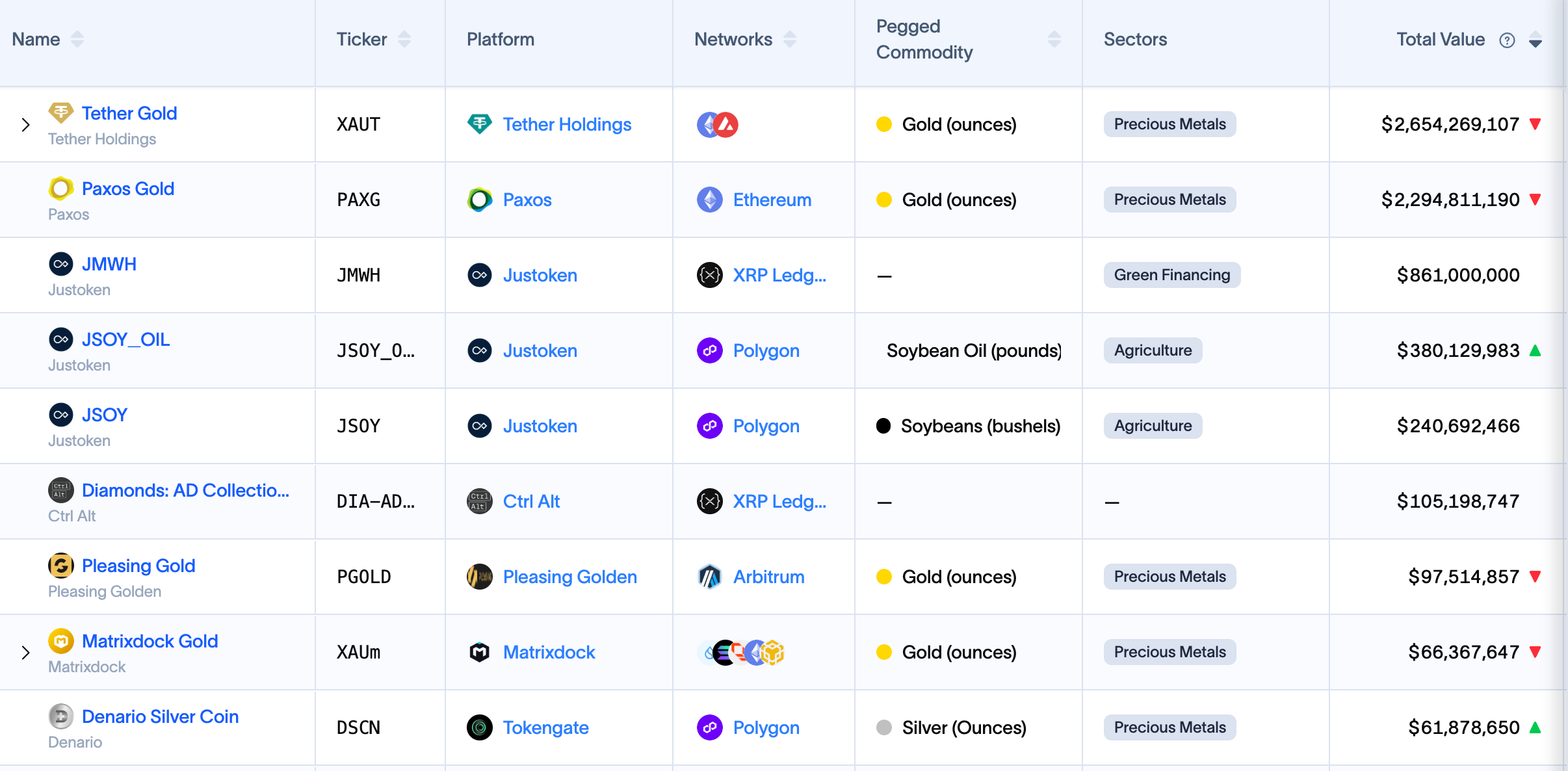1568x771 pixels.
Task: Click the gold color dot for Tether Gold
Action: (883, 124)
